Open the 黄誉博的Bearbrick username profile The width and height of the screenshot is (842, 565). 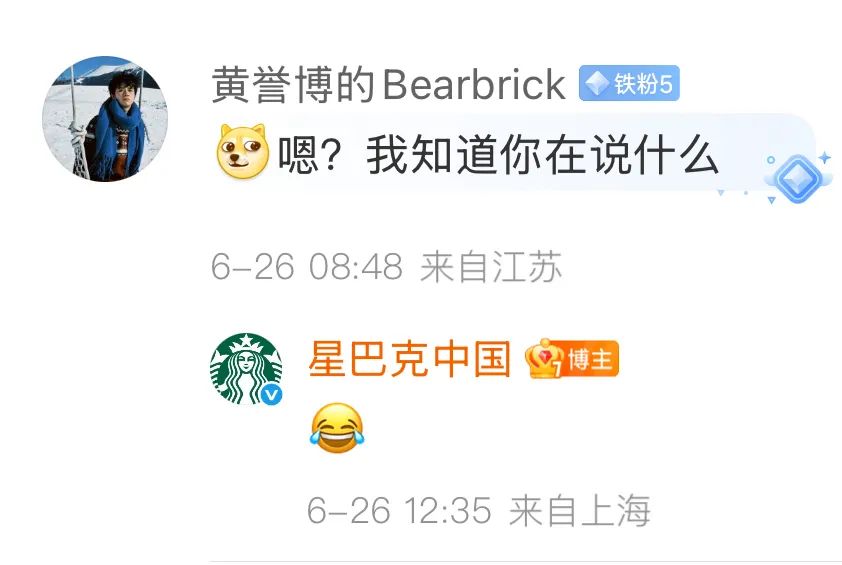(389, 84)
